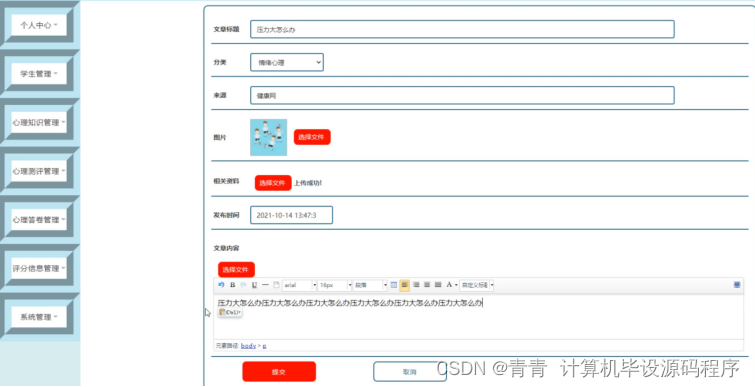This screenshot has width=755, height=387.
Task: Insert a horizontal line via toolbar
Action: pos(265,285)
